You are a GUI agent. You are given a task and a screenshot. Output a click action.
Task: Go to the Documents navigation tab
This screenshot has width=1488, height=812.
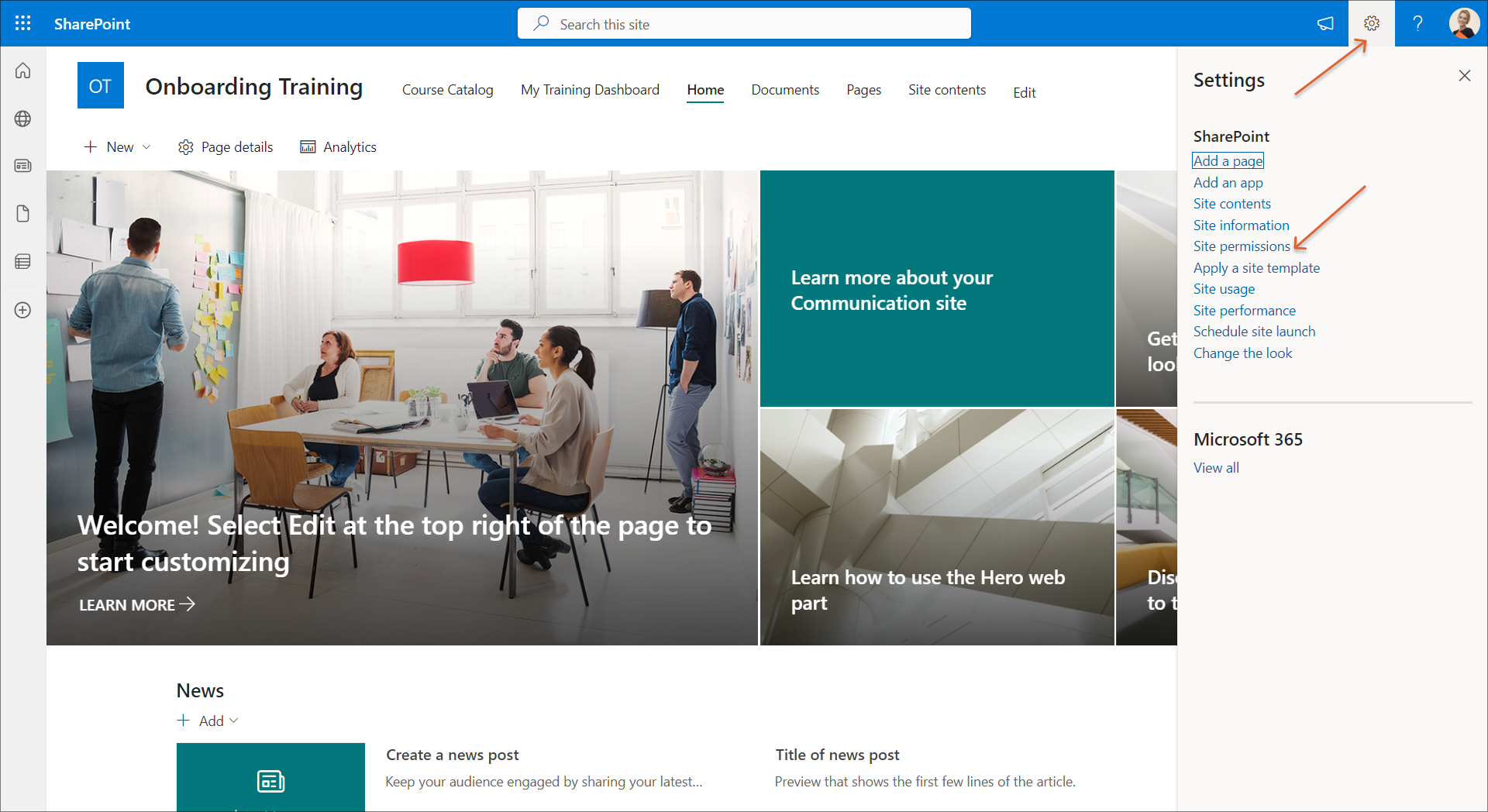pos(784,90)
